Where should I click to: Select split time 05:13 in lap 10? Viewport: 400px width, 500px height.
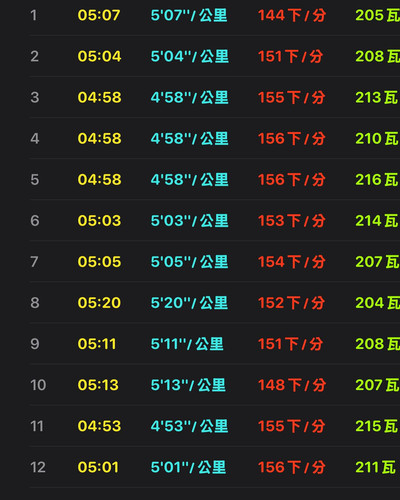pos(98,385)
